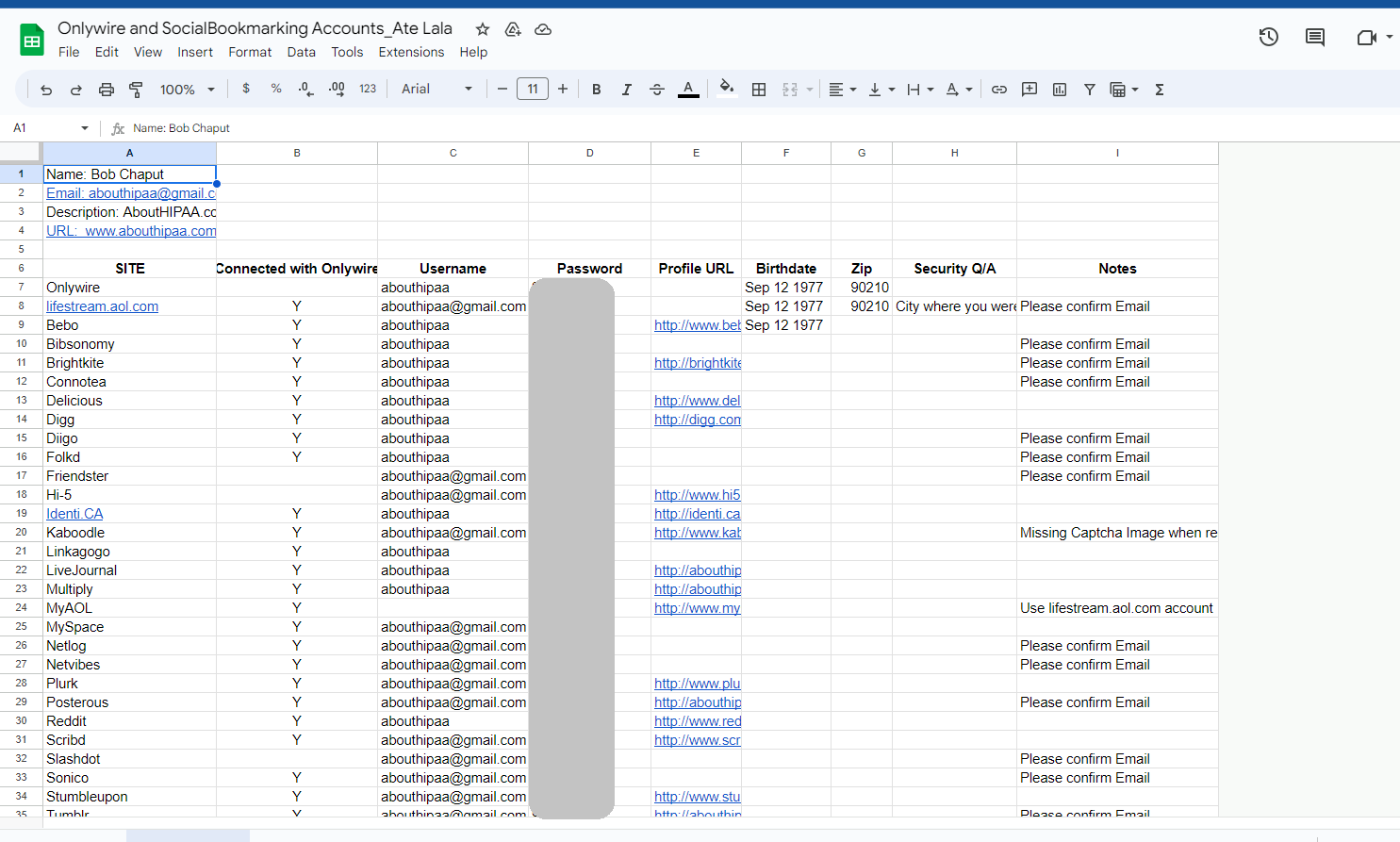
Task: Open the View menu
Action: click(x=148, y=52)
